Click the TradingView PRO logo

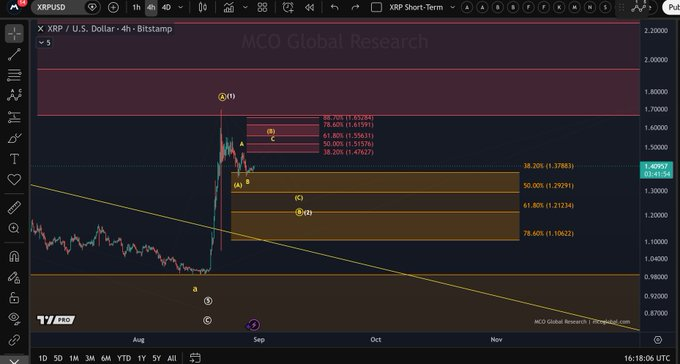pos(56,320)
